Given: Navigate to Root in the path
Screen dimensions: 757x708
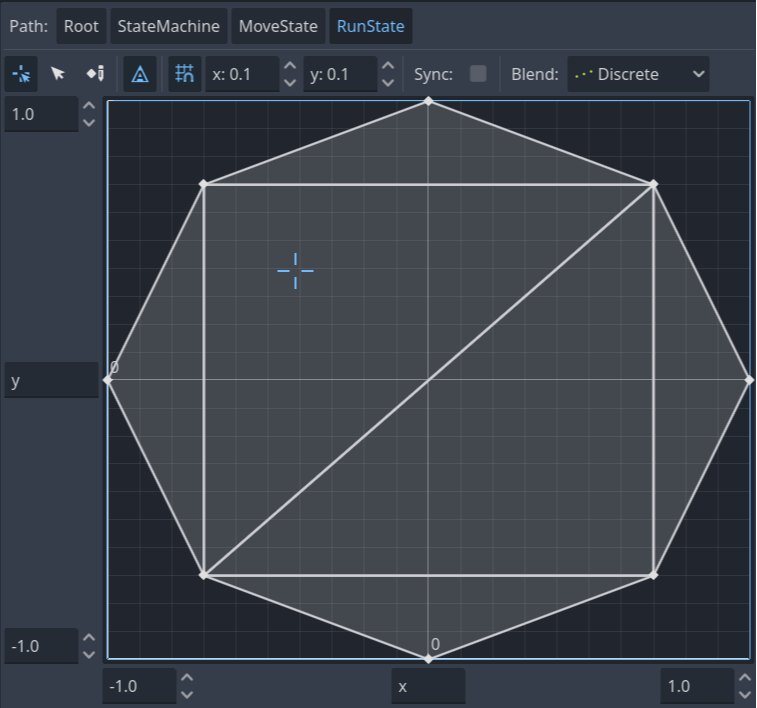Looking at the screenshot, I should tap(81, 26).
